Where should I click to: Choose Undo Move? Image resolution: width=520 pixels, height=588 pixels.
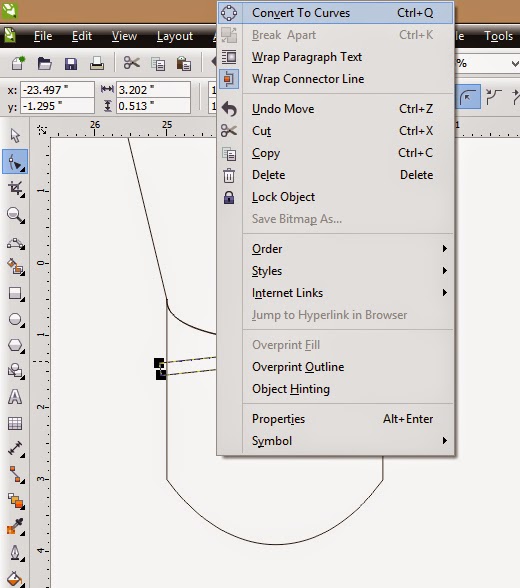[x=336, y=109]
